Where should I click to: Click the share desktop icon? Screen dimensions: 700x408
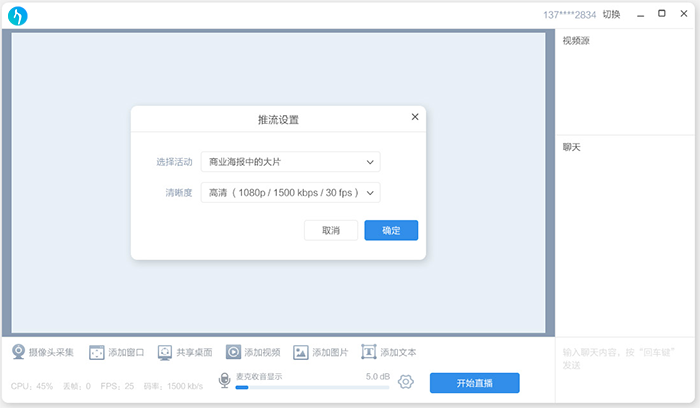click(165, 352)
